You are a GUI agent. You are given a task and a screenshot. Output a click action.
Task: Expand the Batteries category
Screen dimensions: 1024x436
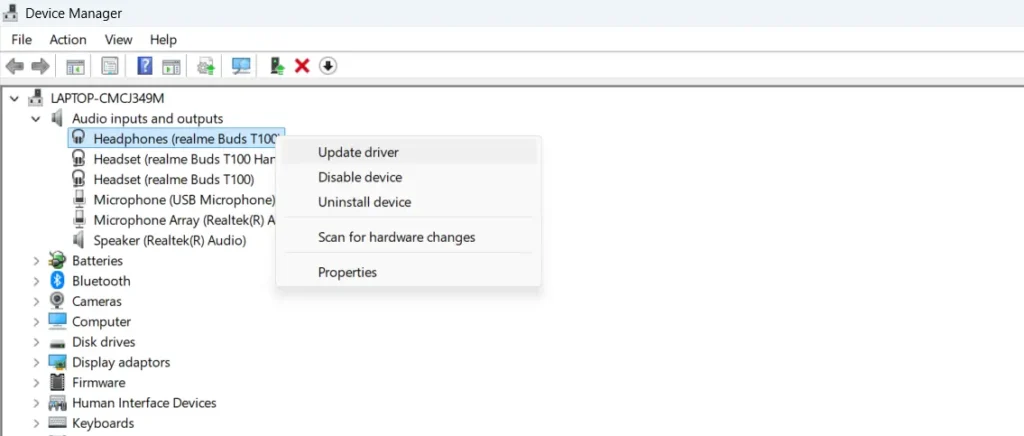[x=37, y=261]
